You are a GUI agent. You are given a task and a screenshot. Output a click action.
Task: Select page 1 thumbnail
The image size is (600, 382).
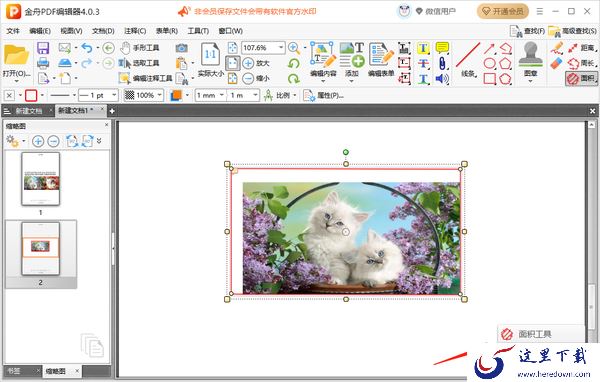[41, 179]
